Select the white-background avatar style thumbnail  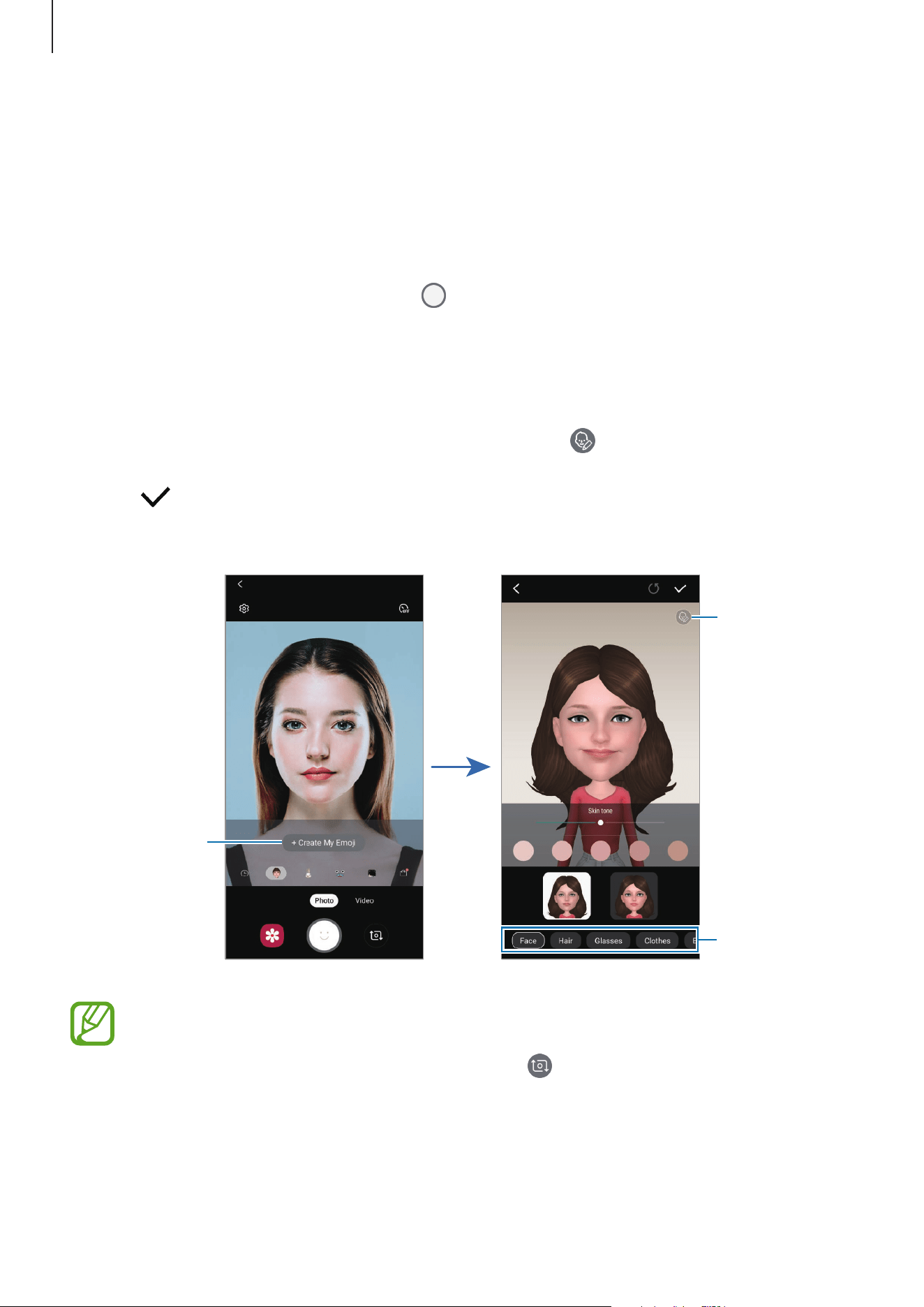[567, 896]
